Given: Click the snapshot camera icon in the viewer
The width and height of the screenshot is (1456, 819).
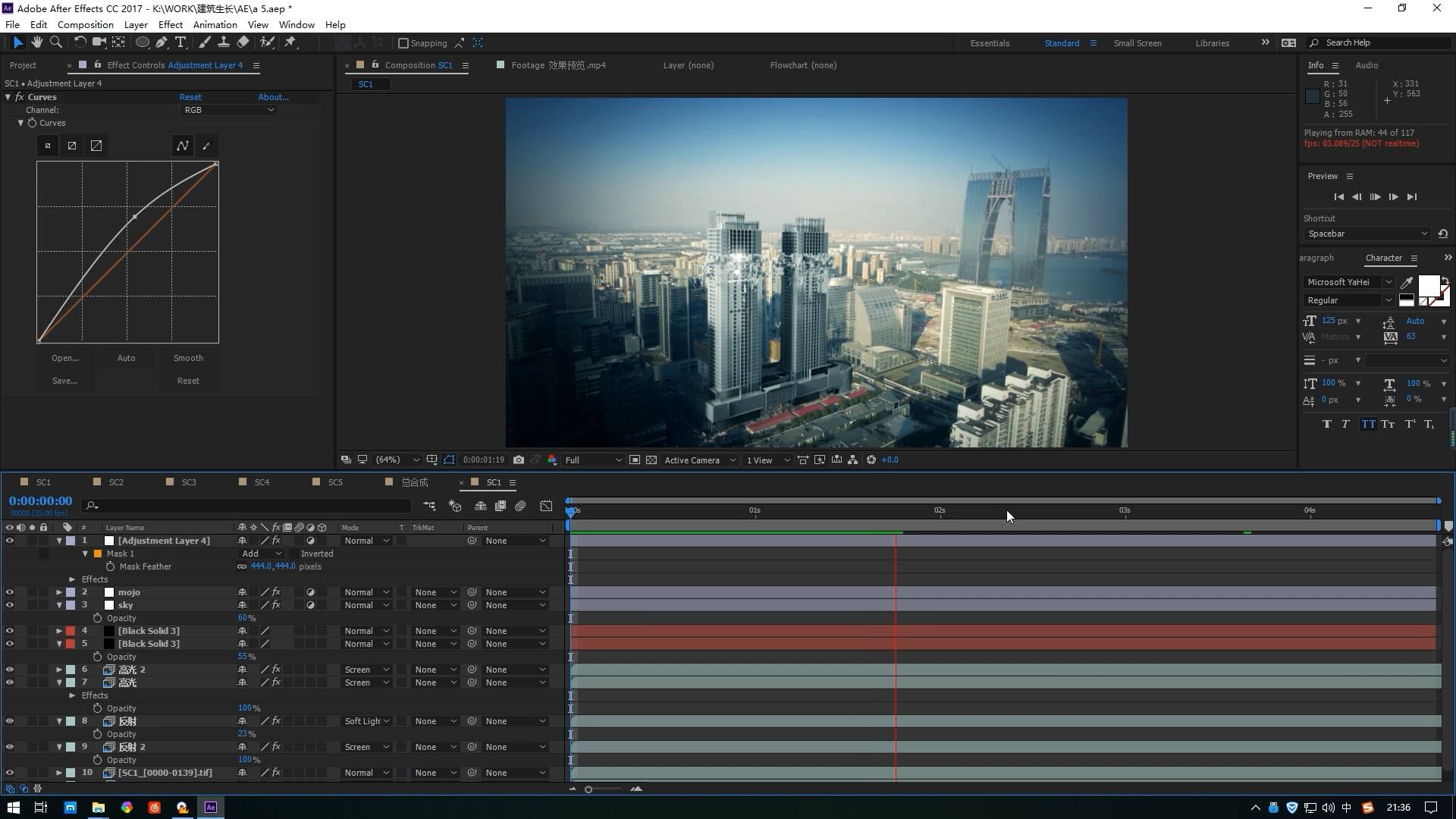Looking at the screenshot, I should pyautogui.click(x=519, y=460).
